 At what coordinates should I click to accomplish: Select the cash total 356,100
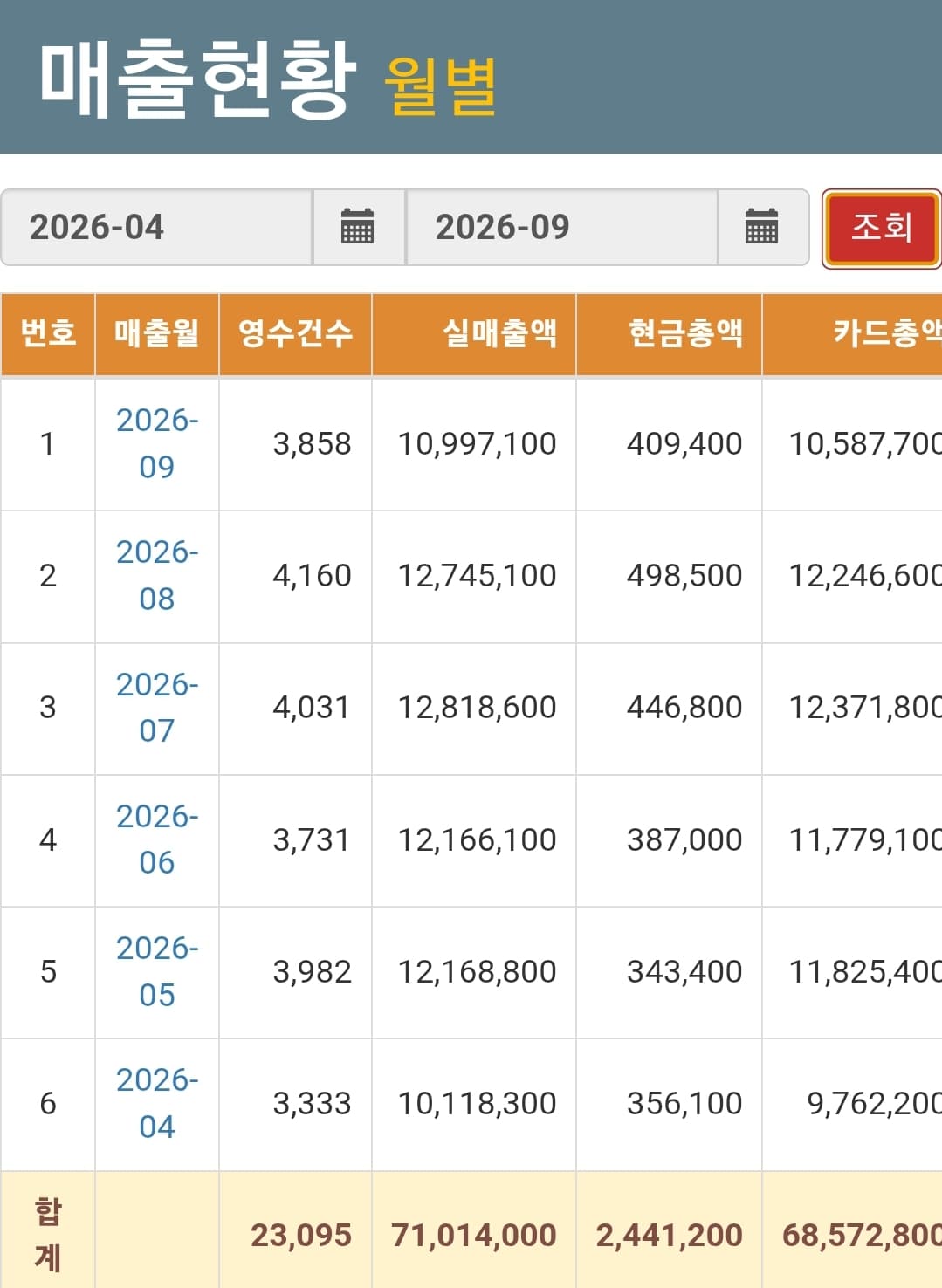pyautogui.click(x=684, y=1104)
